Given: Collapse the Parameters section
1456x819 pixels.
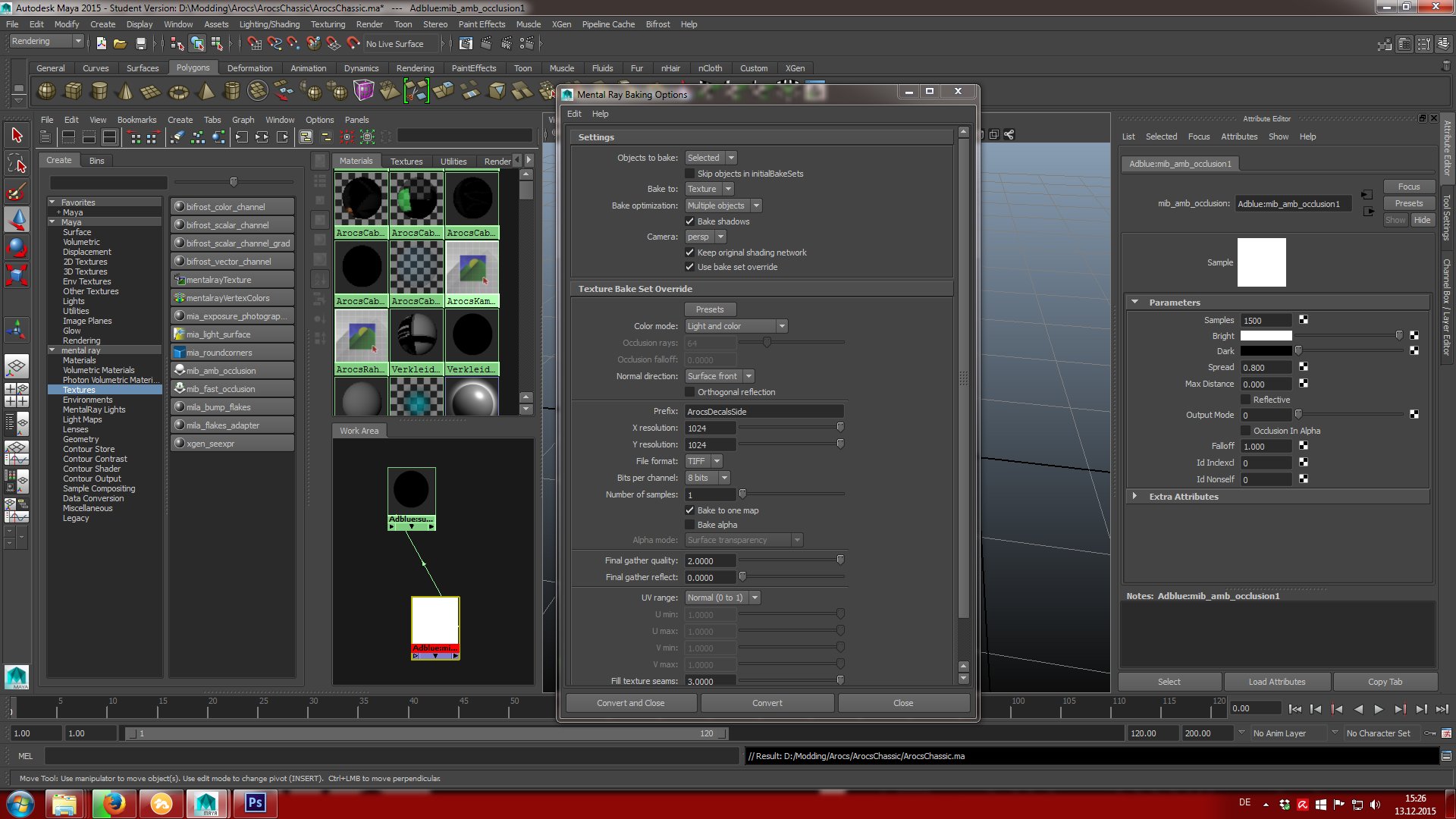Looking at the screenshot, I should pyautogui.click(x=1135, y=302).
